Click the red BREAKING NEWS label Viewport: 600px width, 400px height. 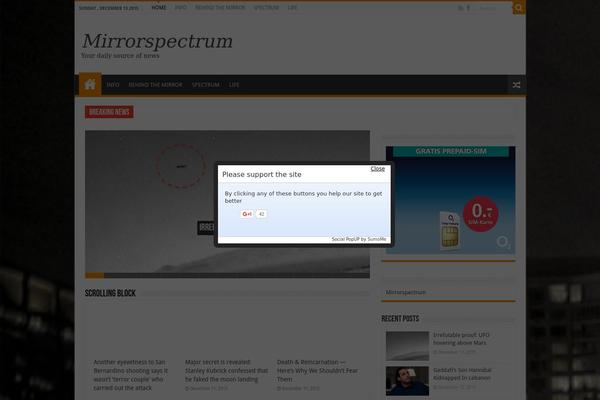109,112
